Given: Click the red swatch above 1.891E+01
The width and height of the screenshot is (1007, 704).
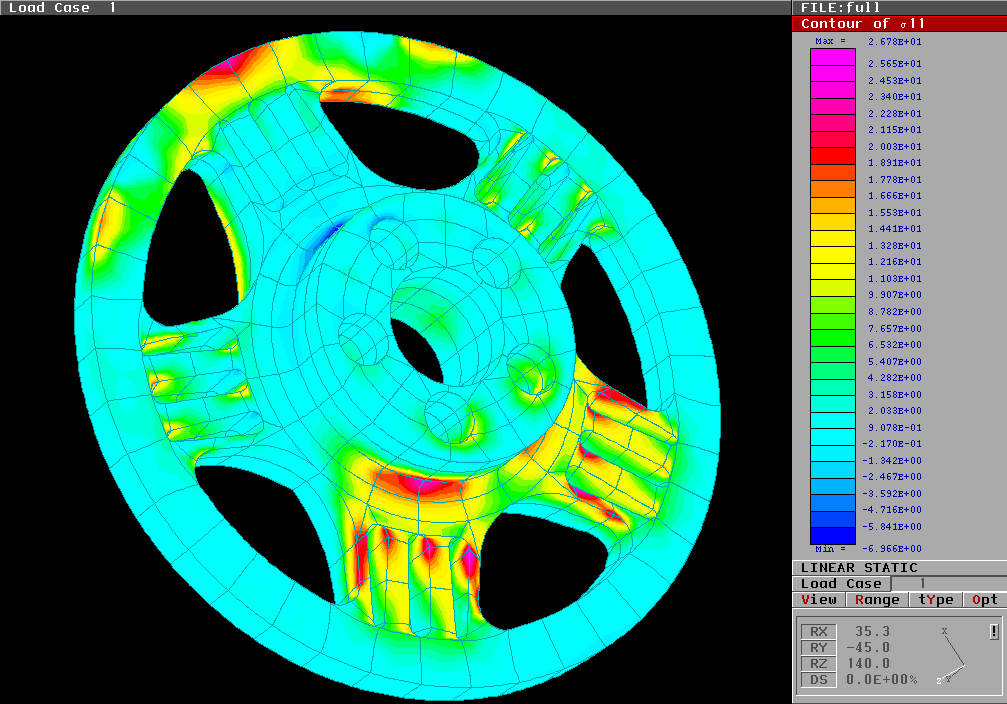Looking at the screenshot, I should pos(833,156).
